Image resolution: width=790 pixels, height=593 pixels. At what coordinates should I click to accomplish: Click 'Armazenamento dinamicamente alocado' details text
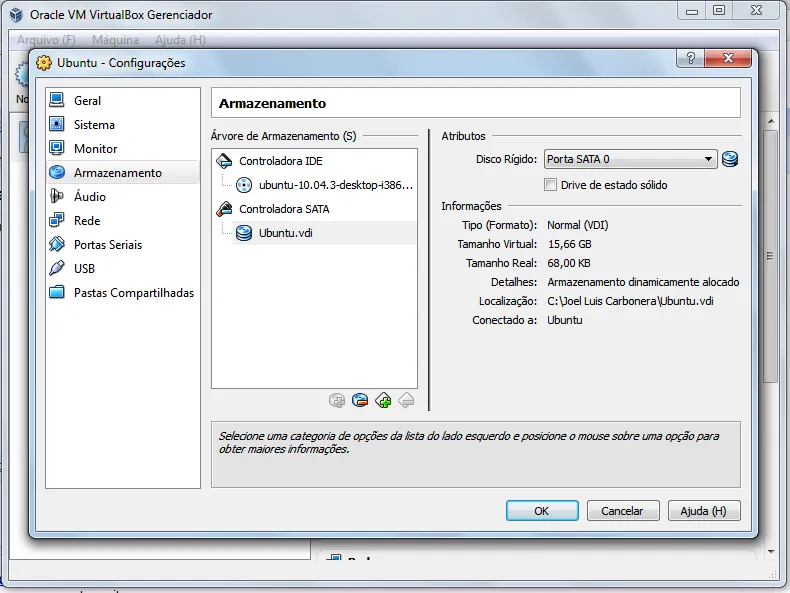coord(643,282)
